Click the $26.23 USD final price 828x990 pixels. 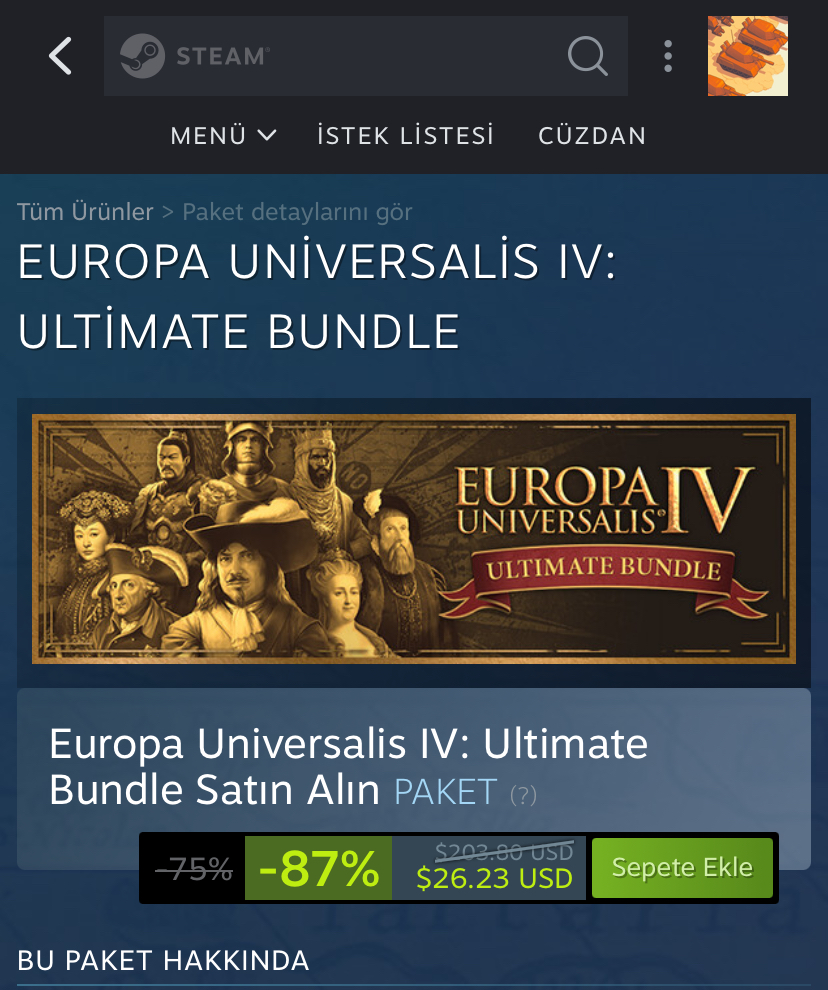click(x=495, y=878)
